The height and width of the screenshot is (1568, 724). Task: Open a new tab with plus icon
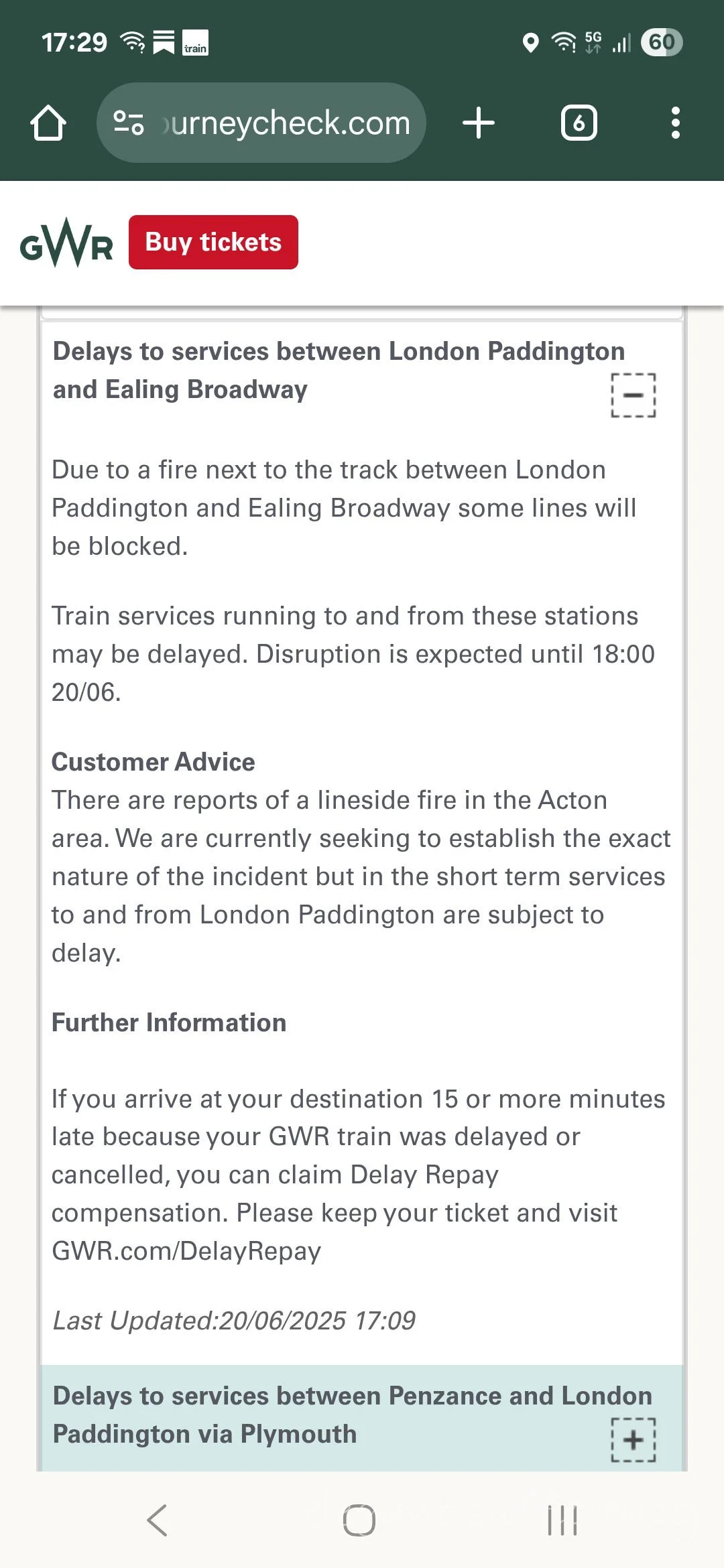coord(479,123)
